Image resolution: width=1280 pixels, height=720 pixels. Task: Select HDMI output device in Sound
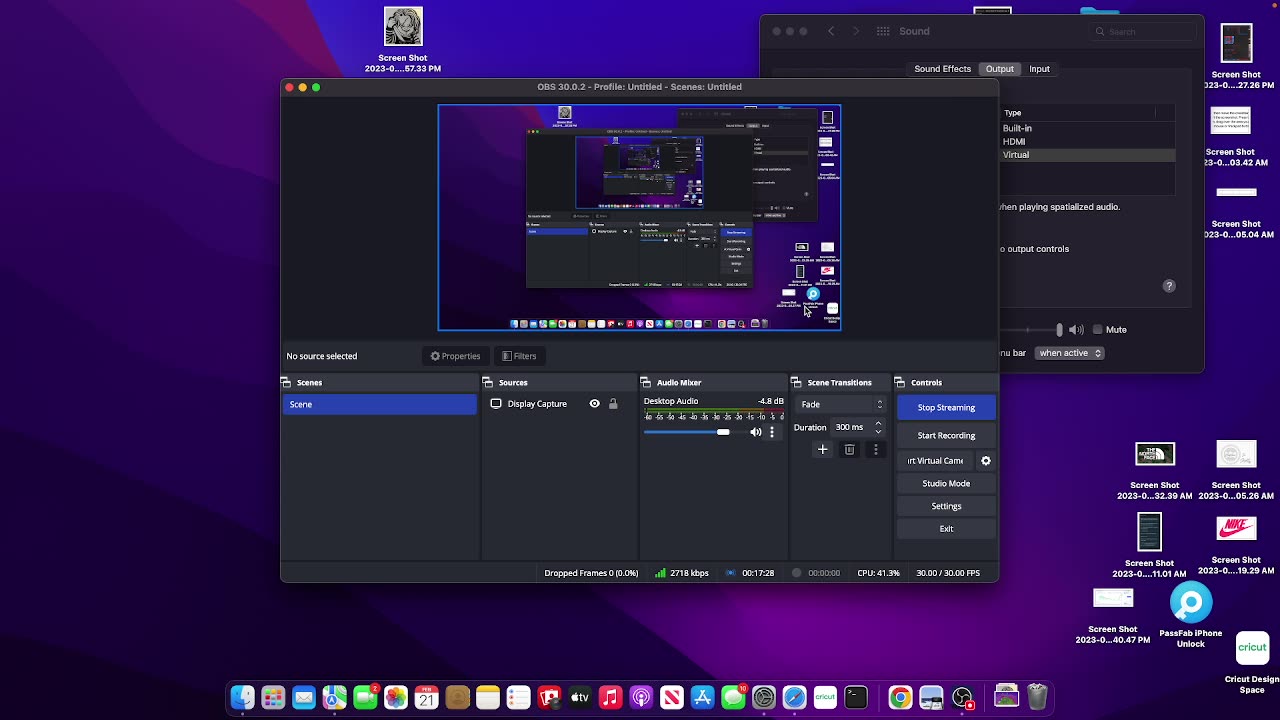click(x=1087, y=142)
